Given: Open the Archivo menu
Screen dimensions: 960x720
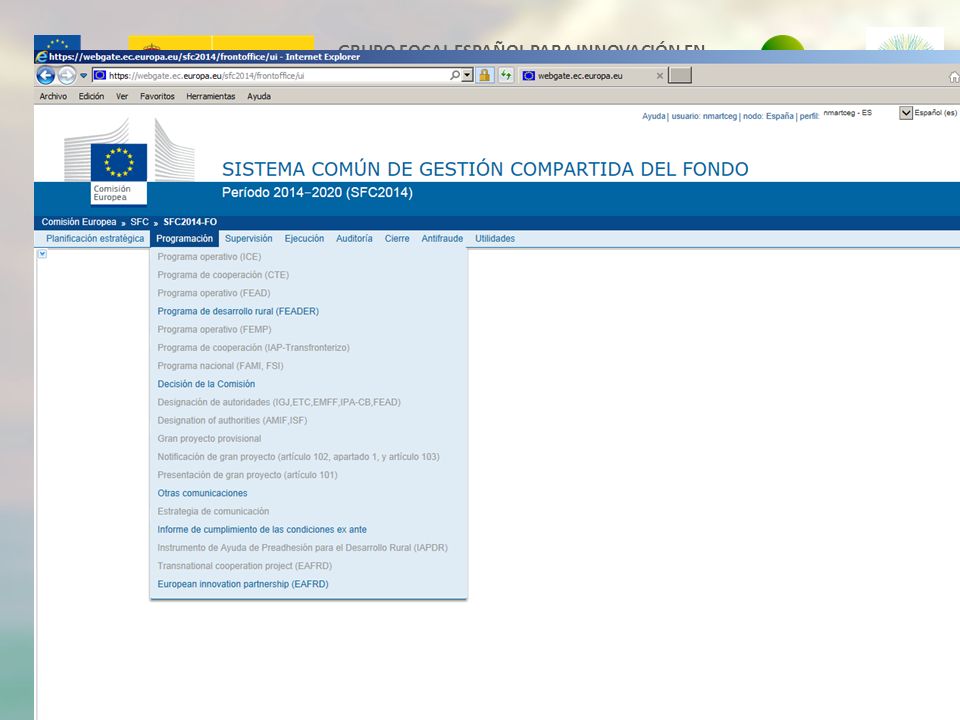Looking at the screenshot, I should pos(53,96).
